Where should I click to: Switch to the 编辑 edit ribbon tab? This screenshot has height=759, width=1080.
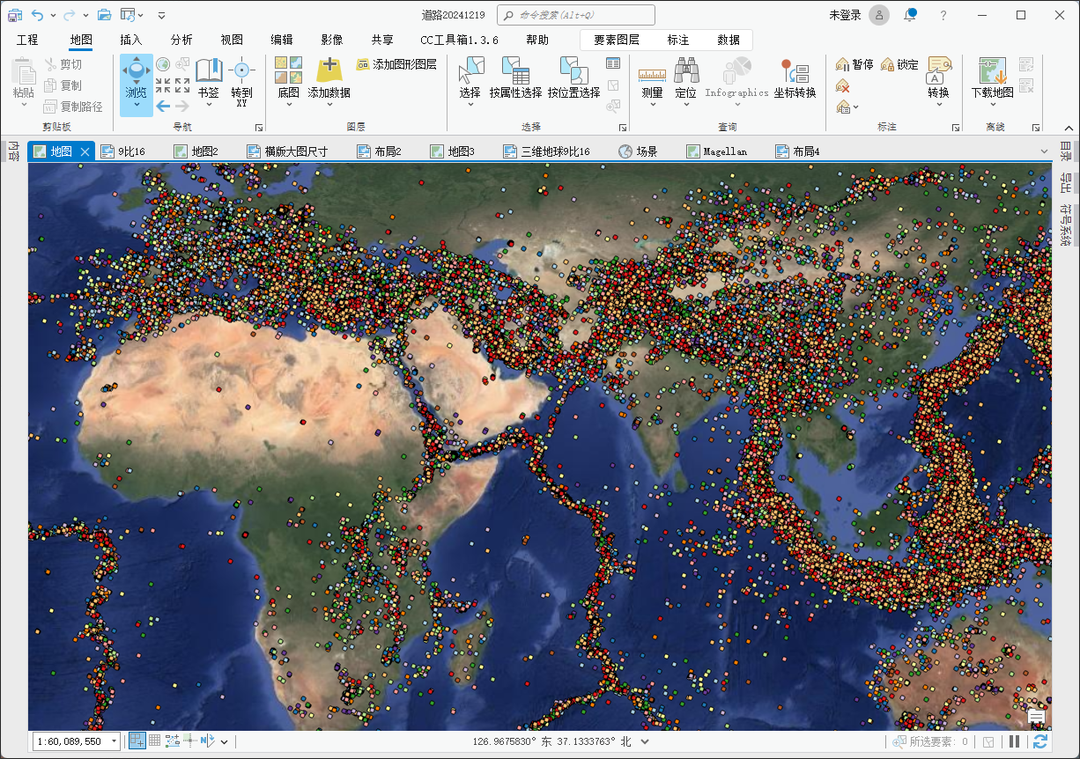pos(282,40)
